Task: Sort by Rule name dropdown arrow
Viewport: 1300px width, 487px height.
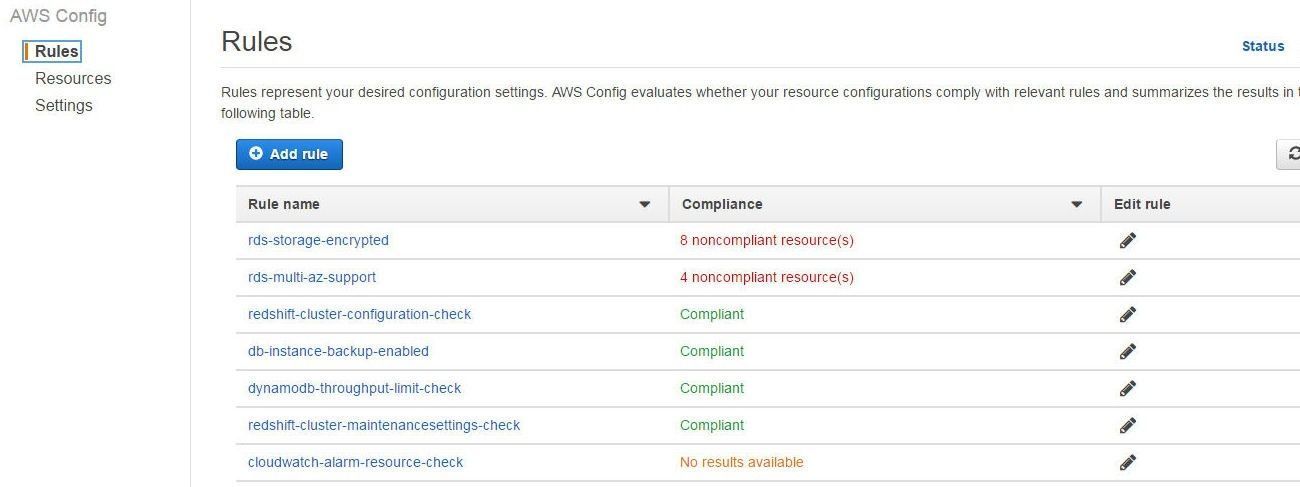Action: 645,205
